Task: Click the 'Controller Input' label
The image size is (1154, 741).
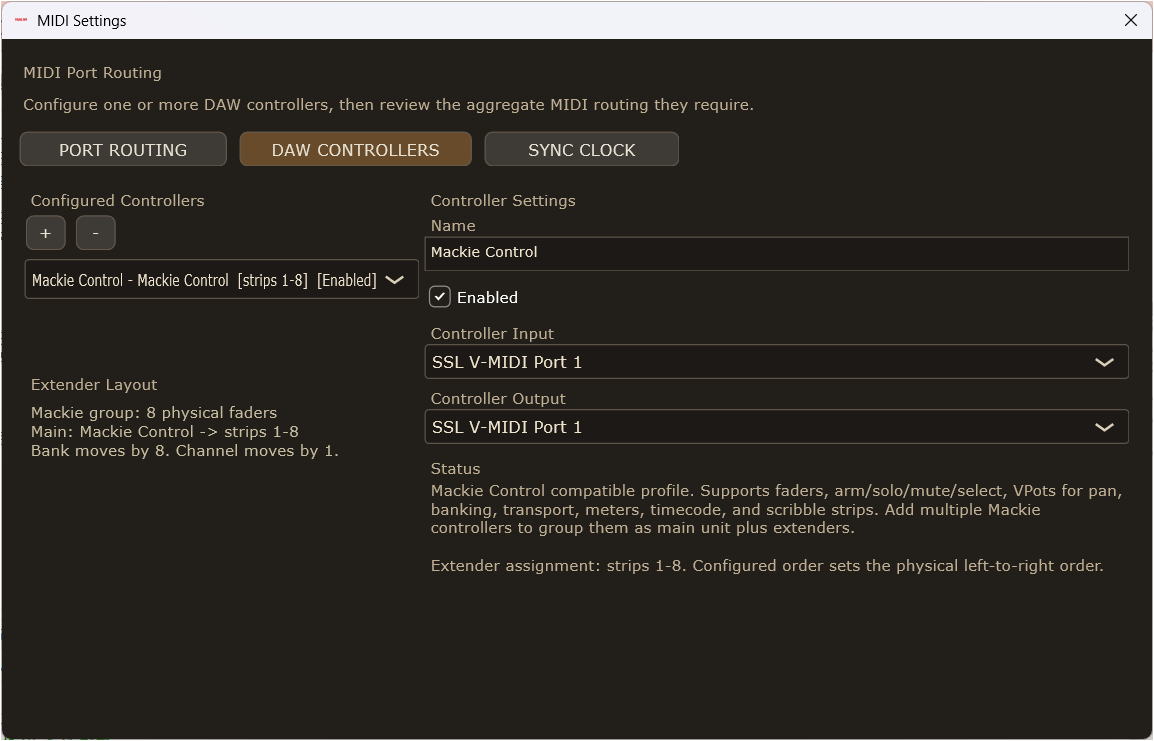Action: coord(492,334)
